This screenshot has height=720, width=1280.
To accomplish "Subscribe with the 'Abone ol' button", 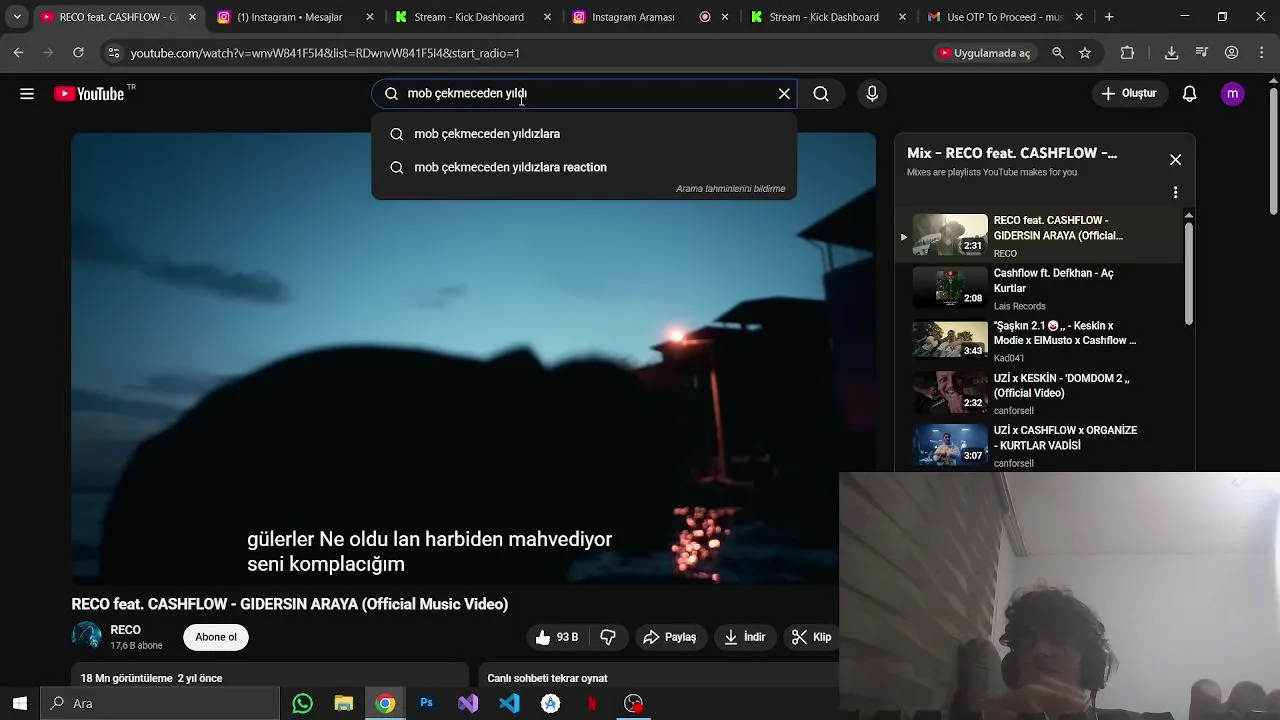I will click(216, 637).
